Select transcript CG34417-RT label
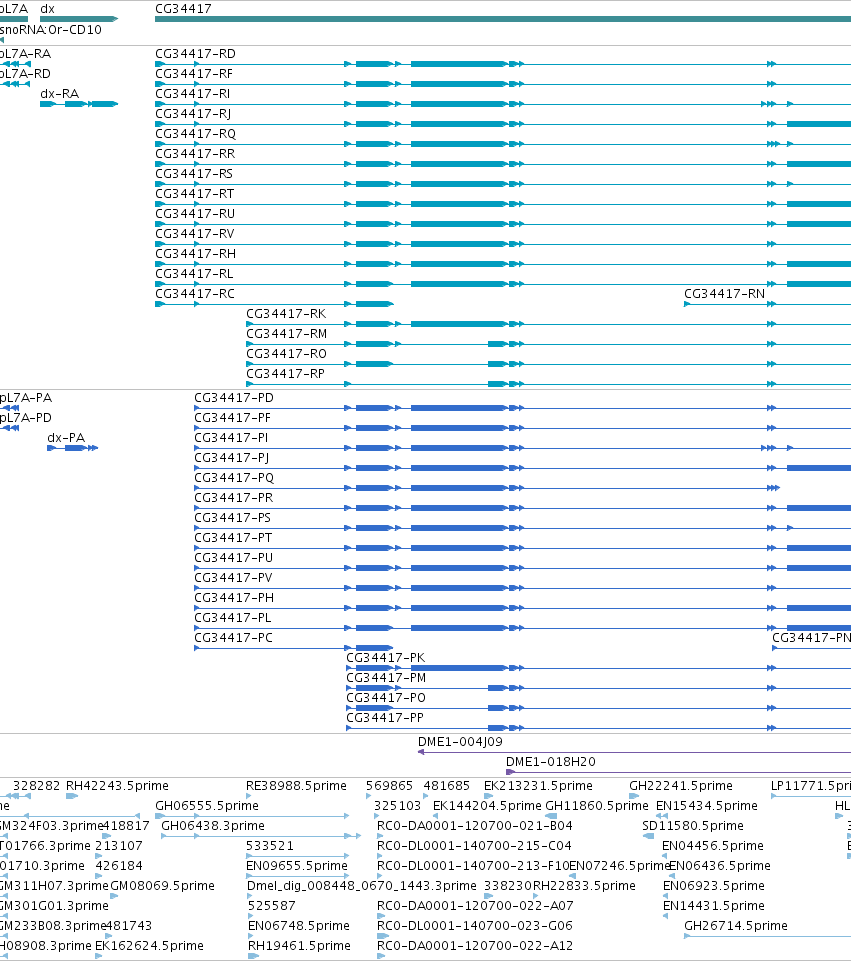 [195, 194]
